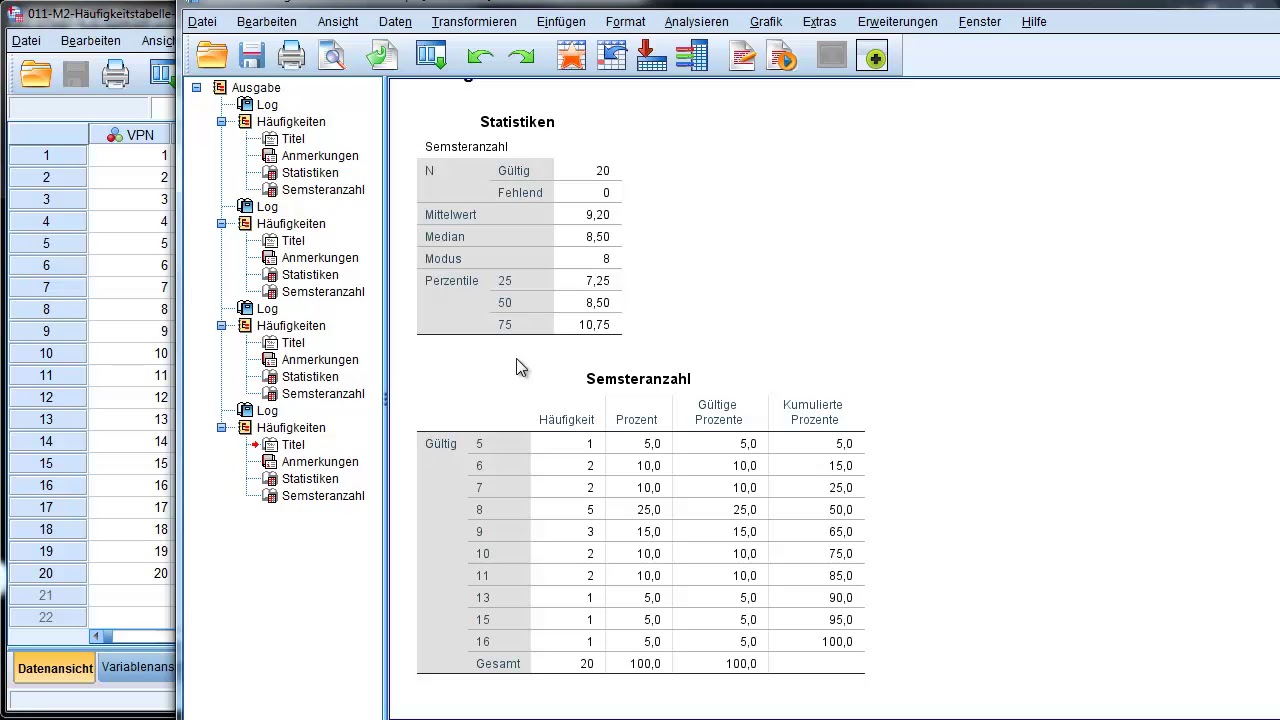Click the go-to-case icon with the blue arrow
The width and height of the screenshot is (1280, 720).
coord(611,56)
